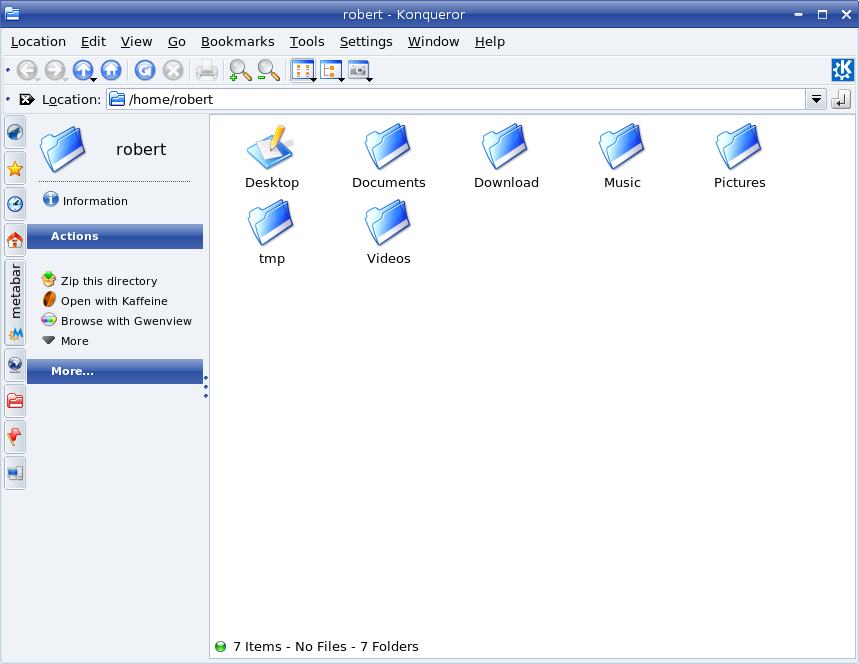
Task: Click the KDE gear logo icon
Action: pyautogui.click(x=843, y=70)
